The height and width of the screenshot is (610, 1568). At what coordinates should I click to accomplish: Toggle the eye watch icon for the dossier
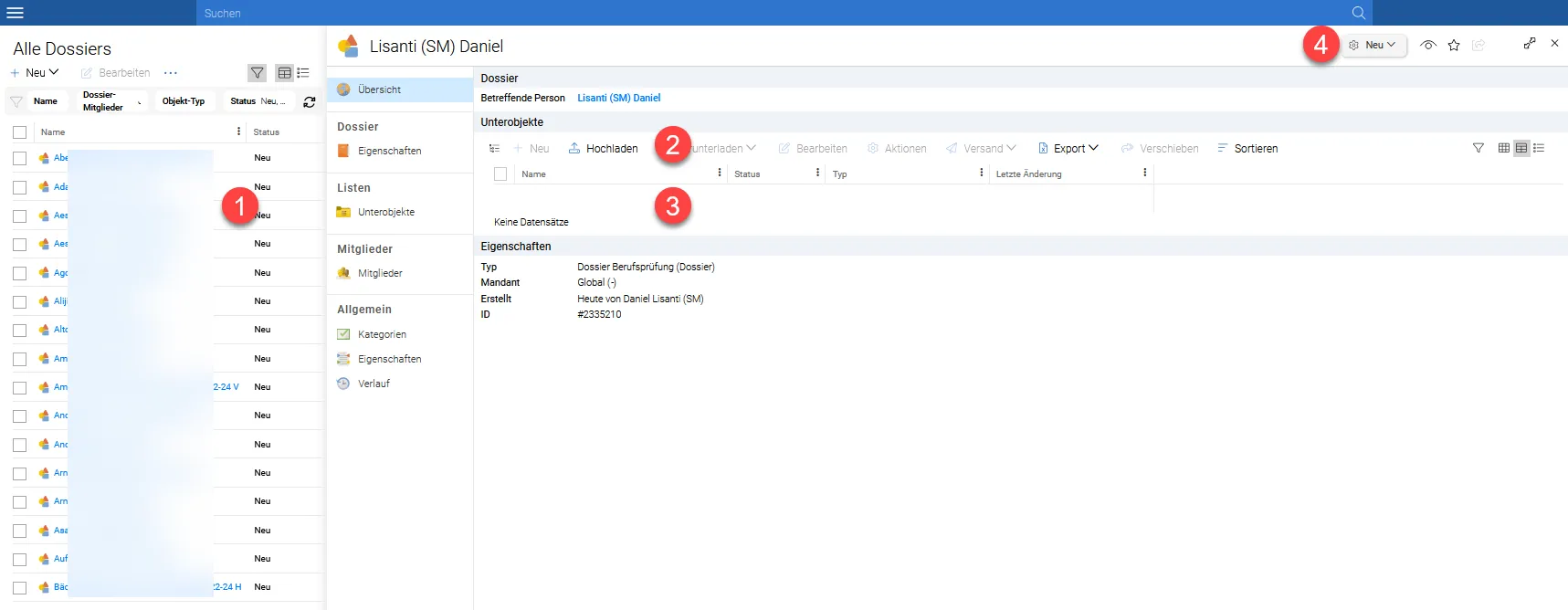click(1428, 45)
